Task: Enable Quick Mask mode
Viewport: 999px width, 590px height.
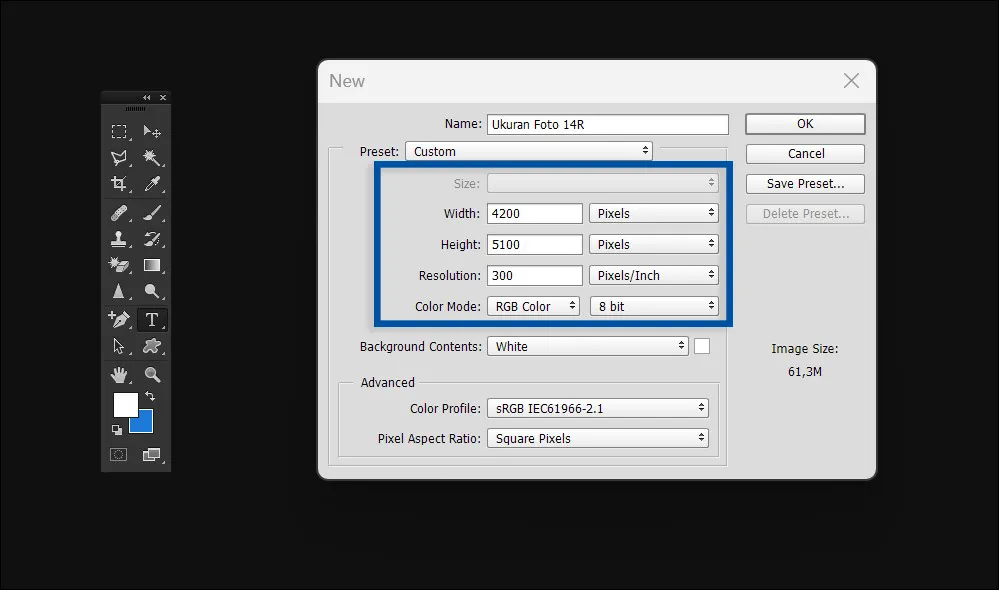Action: point(118,454)
